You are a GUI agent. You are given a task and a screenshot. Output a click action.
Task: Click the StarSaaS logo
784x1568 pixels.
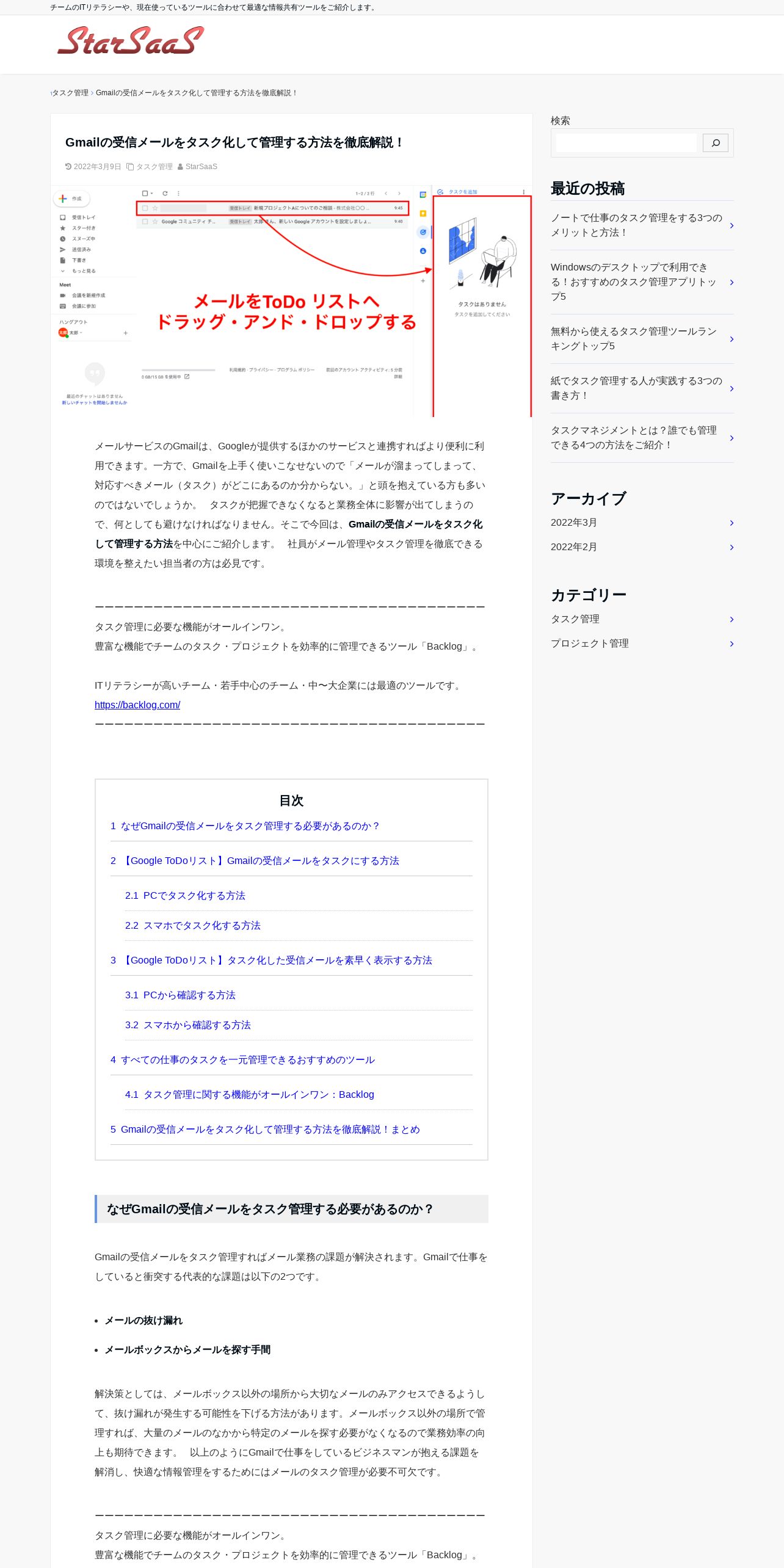[x=131, y=42]
